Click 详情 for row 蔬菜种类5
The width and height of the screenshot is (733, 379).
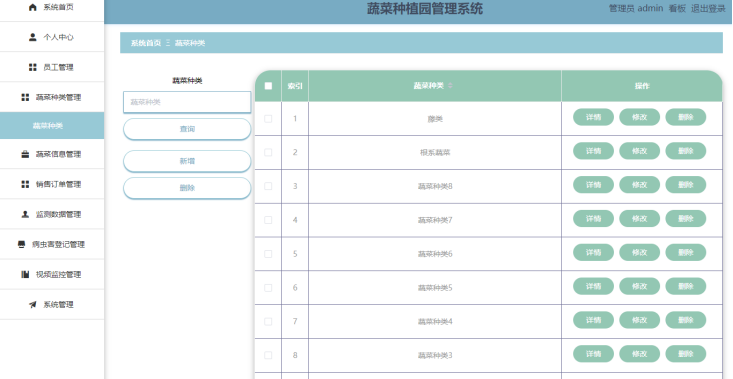tap(593, 286)
